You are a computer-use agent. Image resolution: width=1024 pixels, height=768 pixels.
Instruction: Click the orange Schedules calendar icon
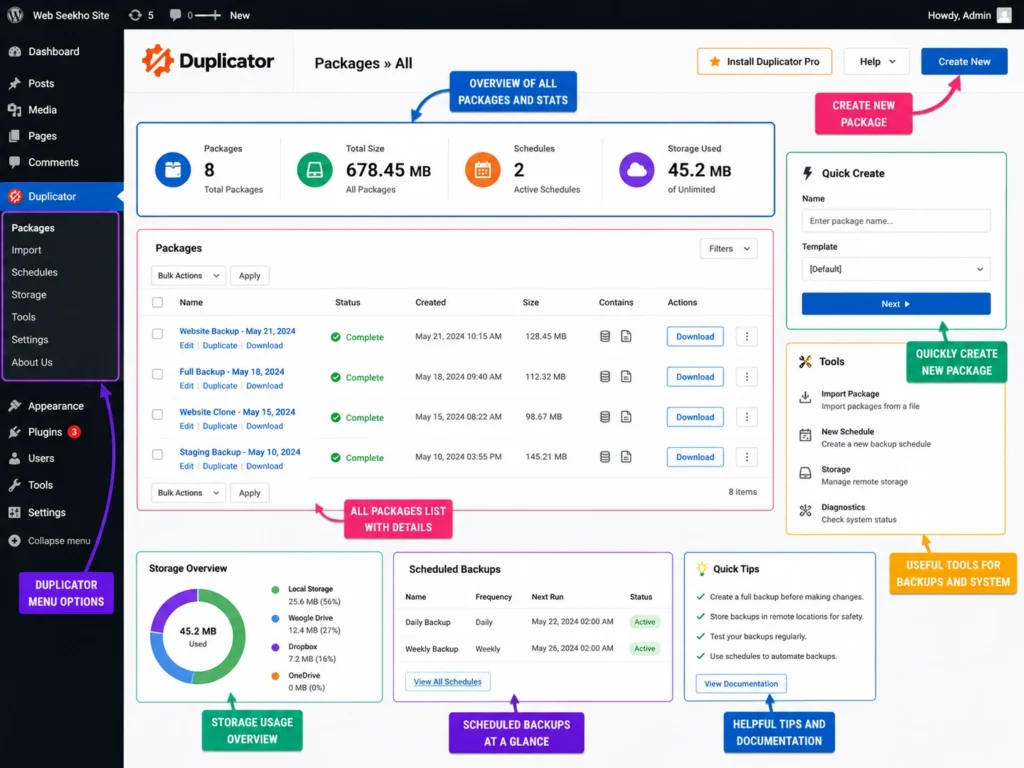coord(483,170)
